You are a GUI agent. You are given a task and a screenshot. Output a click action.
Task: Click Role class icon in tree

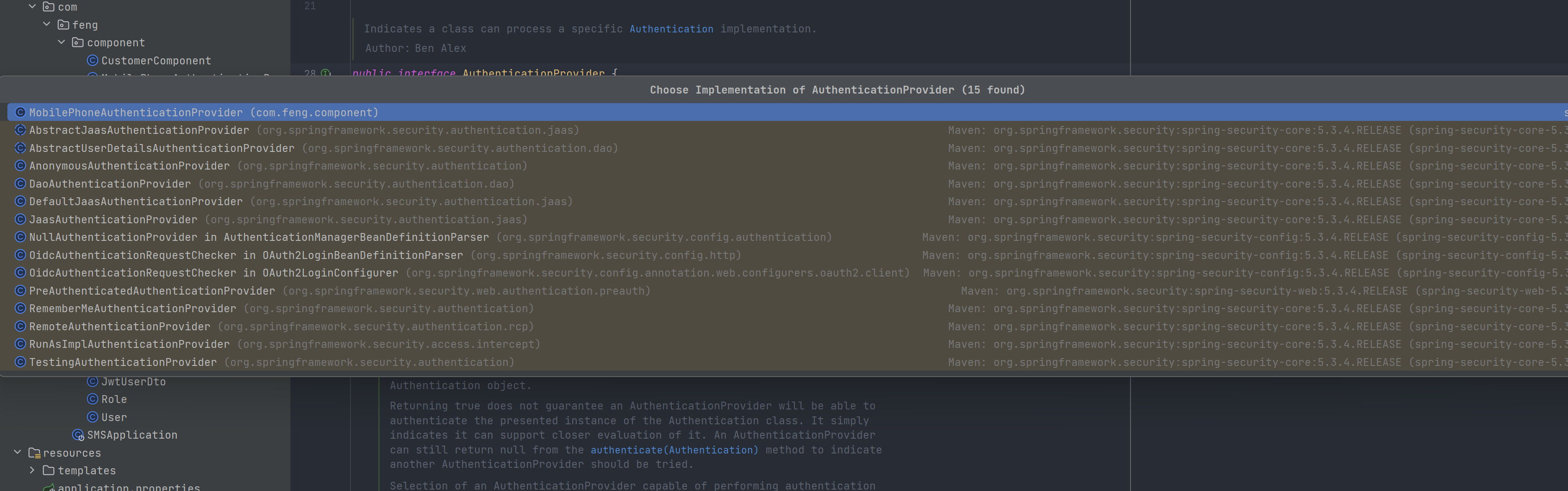93,399
